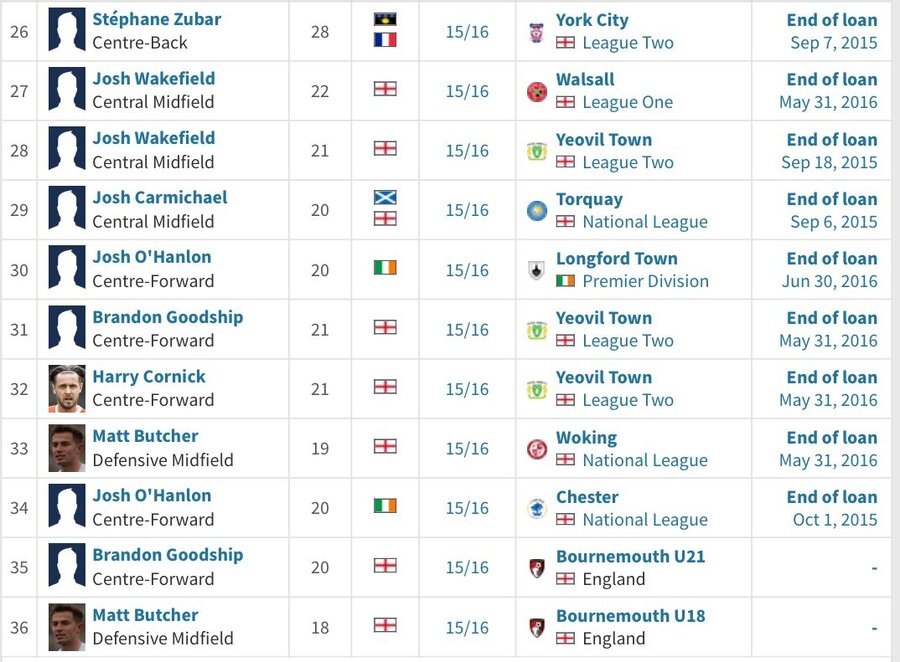Click the Torquay club crest icon
Viewport: 900px width, 662px height.
pos(537,211)
